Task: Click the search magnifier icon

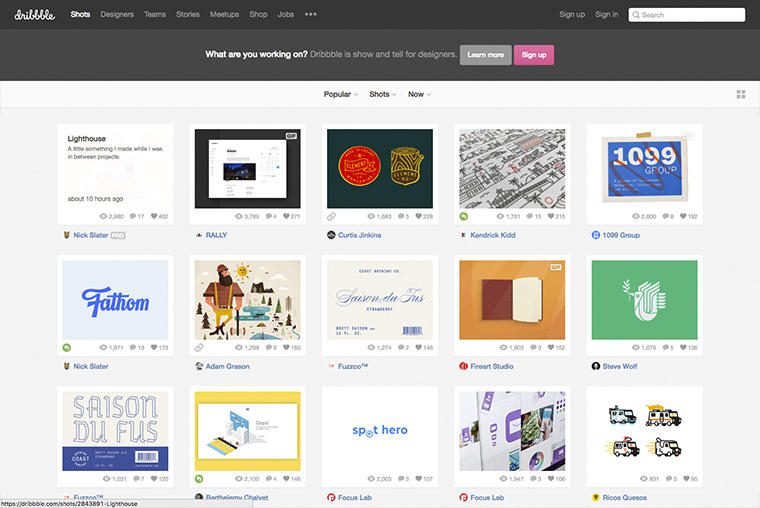Action: click(635, 15)
